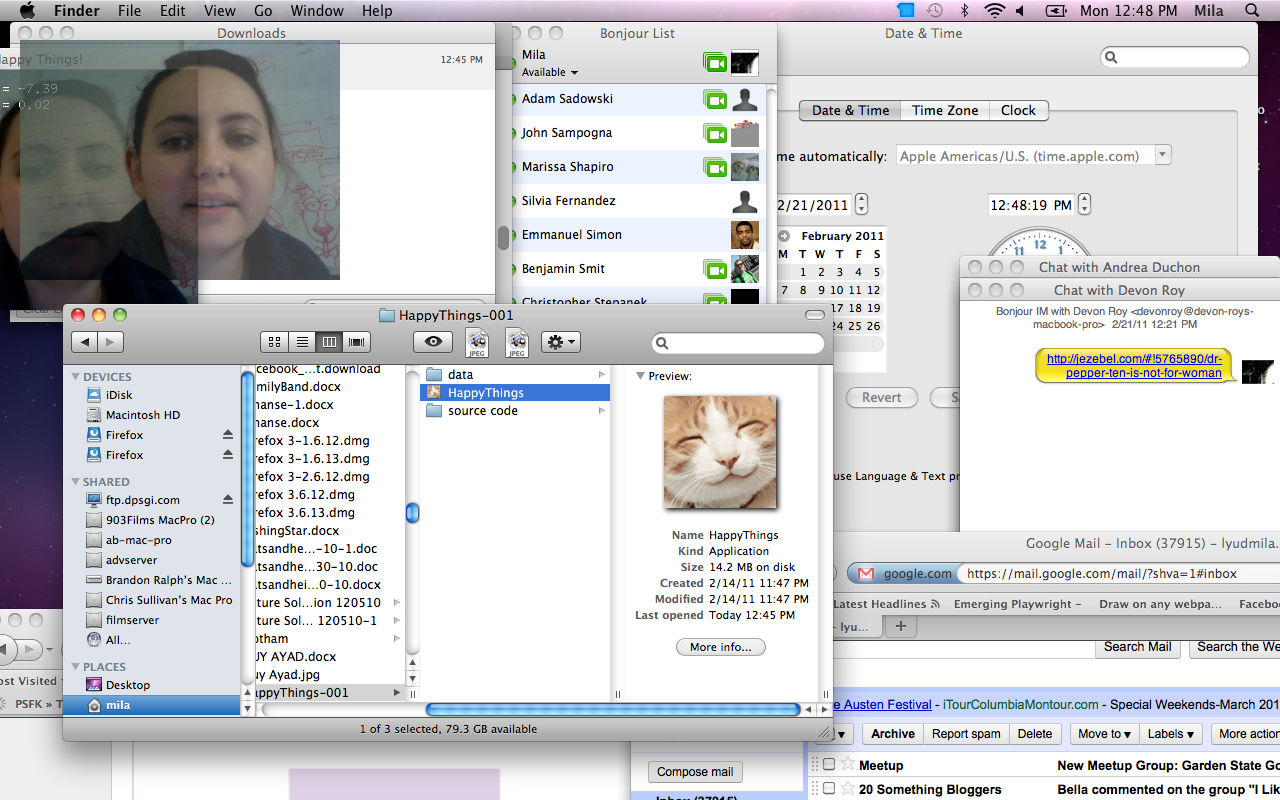Switch Finder to Cover Flow view
This screenshot has width=1280, height=800.
356,342
